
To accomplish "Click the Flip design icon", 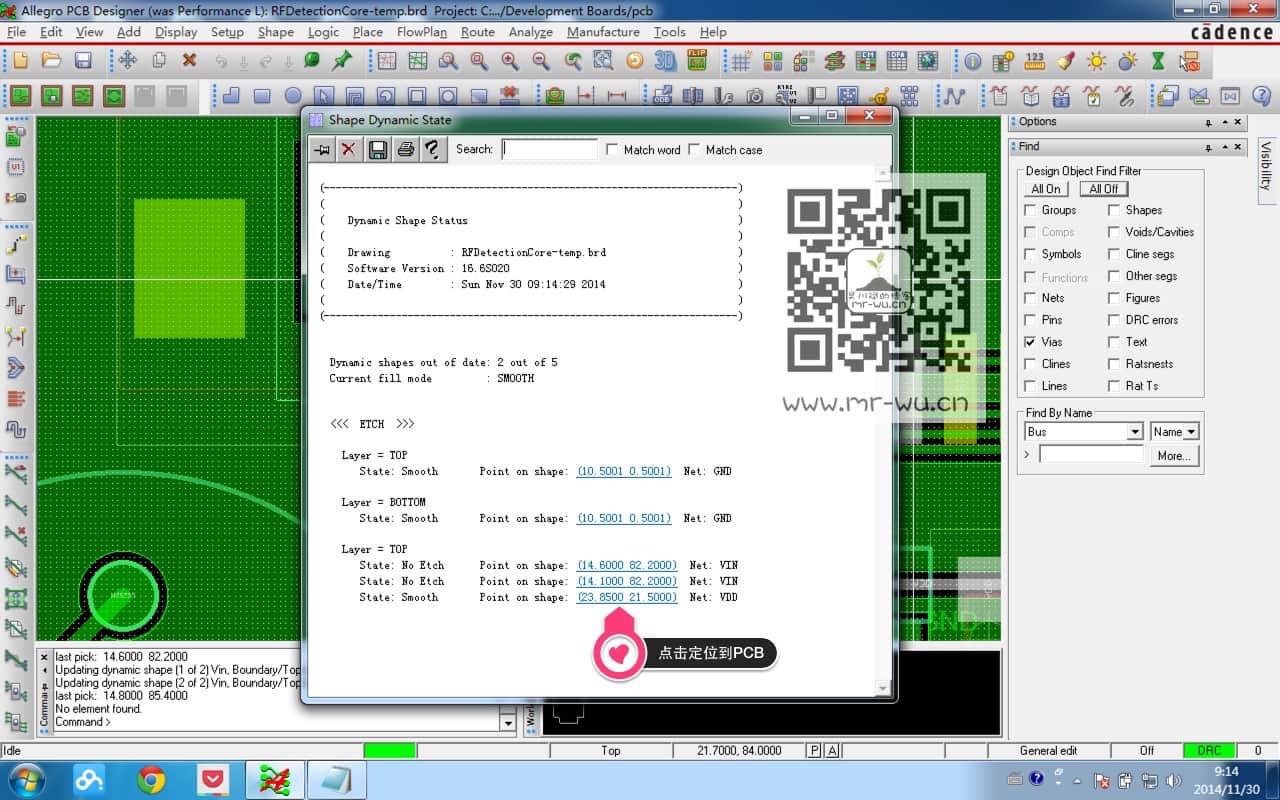I will [697, 61].
